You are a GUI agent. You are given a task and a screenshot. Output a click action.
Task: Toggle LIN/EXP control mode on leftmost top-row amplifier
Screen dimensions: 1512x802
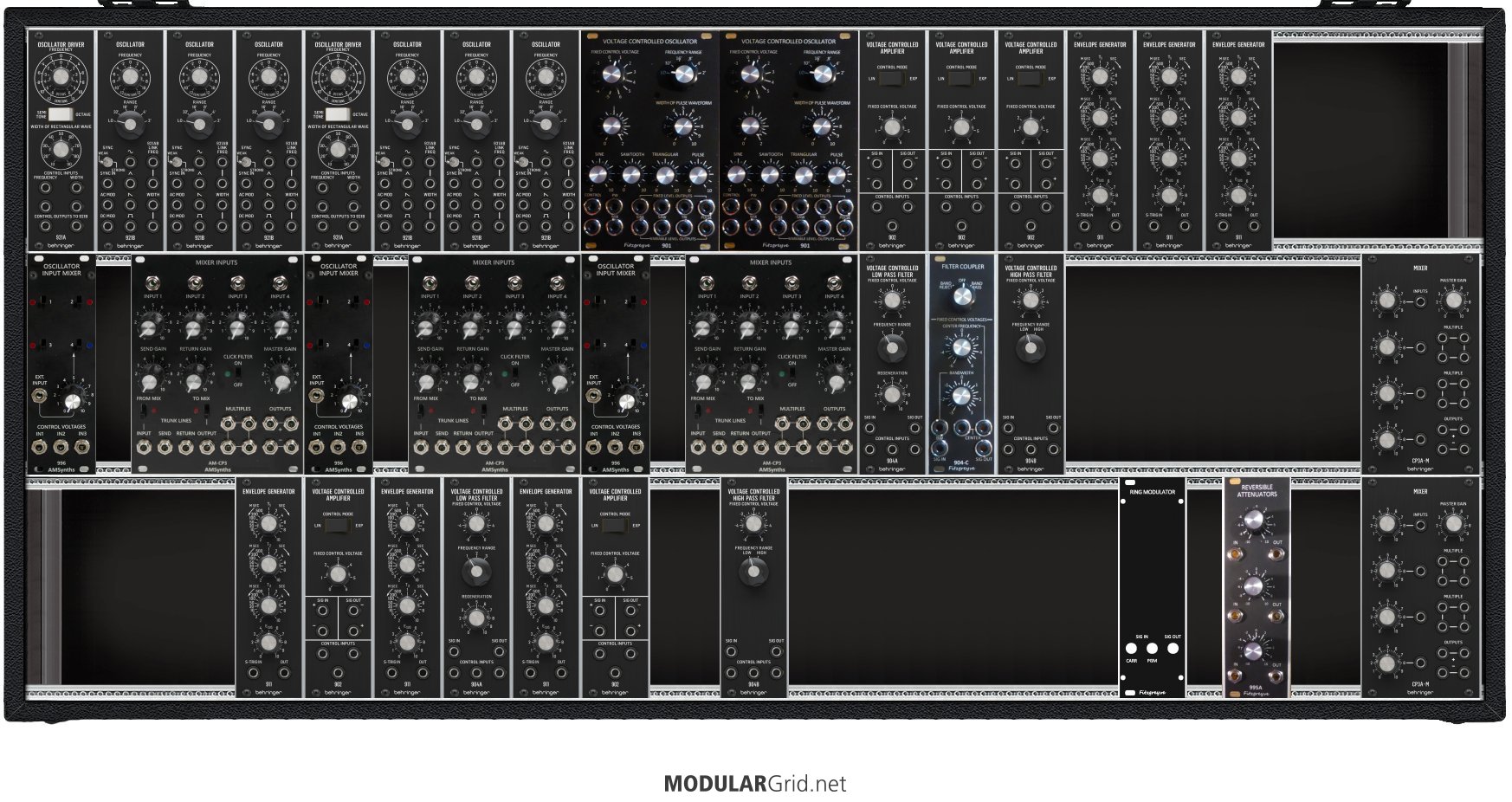click(892, 79)
